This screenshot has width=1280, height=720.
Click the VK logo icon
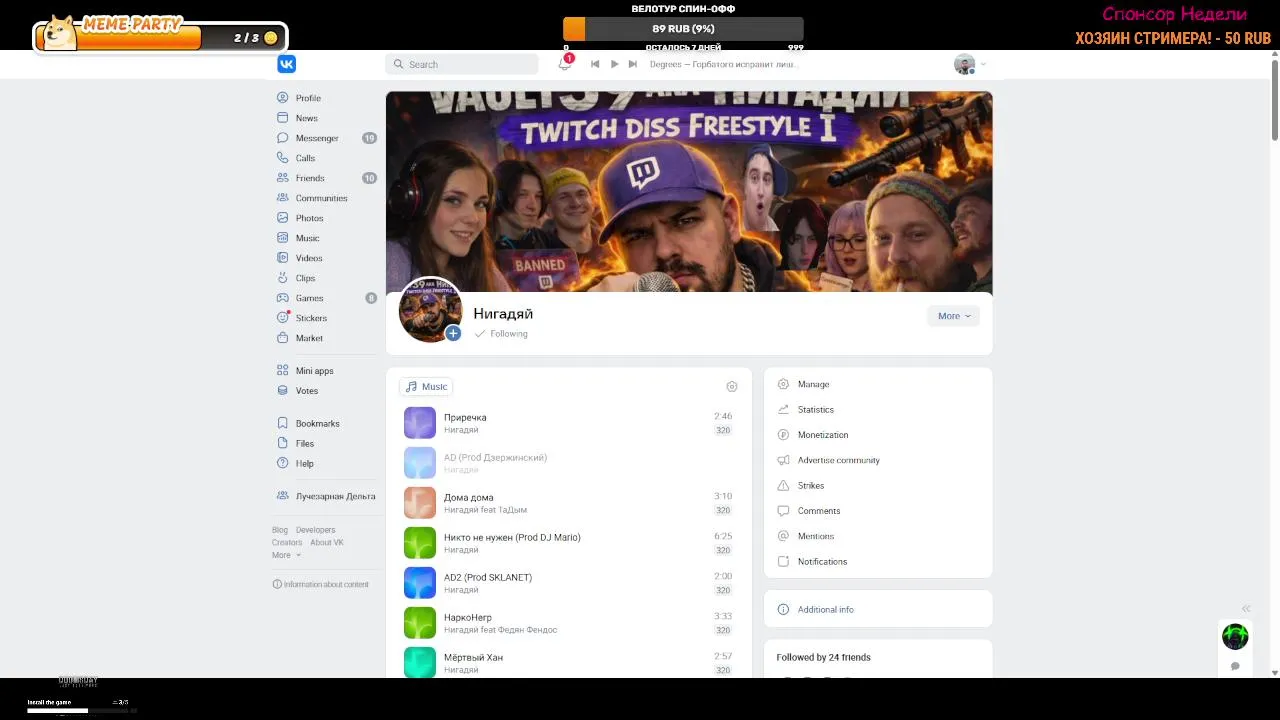point(287,64)
